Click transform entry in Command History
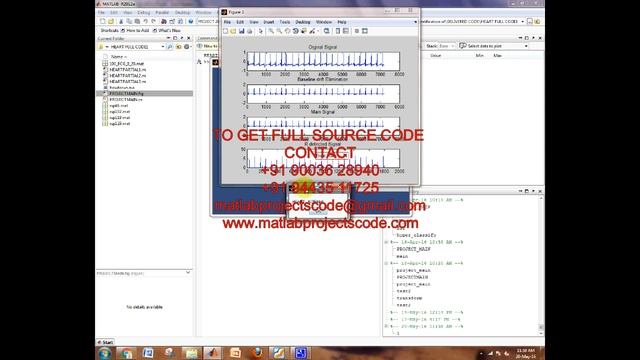 point(409,298)
